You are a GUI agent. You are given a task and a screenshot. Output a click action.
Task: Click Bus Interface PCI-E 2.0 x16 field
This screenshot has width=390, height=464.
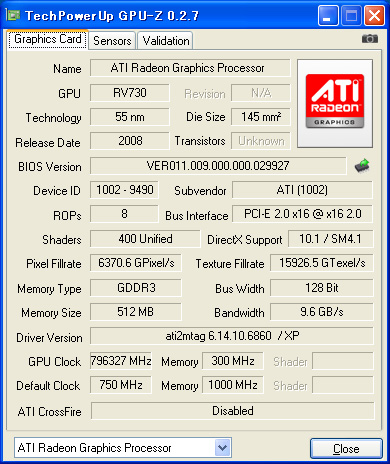pos(302,214)
